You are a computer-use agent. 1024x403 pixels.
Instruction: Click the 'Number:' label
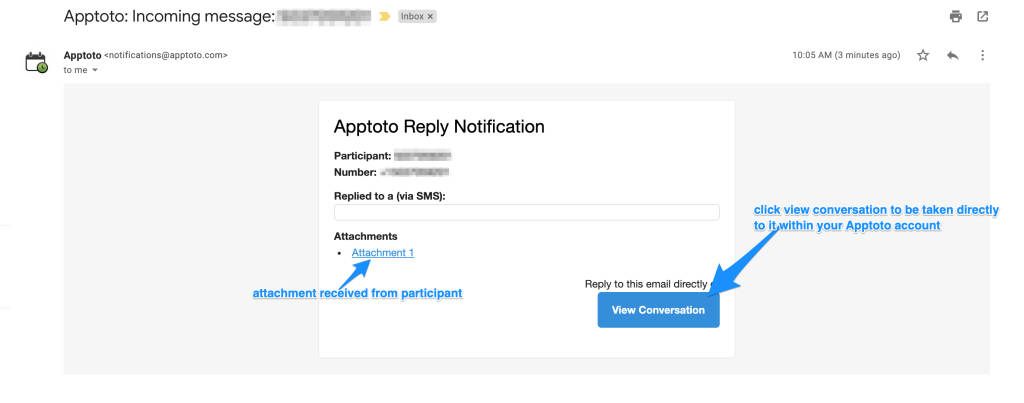(x=355, y=173)
